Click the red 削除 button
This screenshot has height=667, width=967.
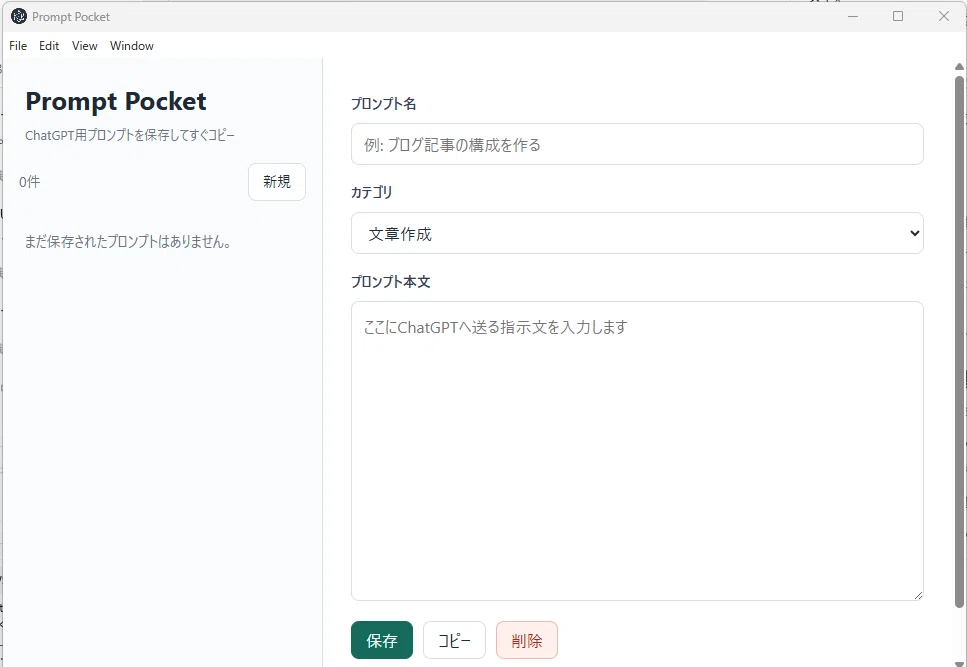[527, 640]
